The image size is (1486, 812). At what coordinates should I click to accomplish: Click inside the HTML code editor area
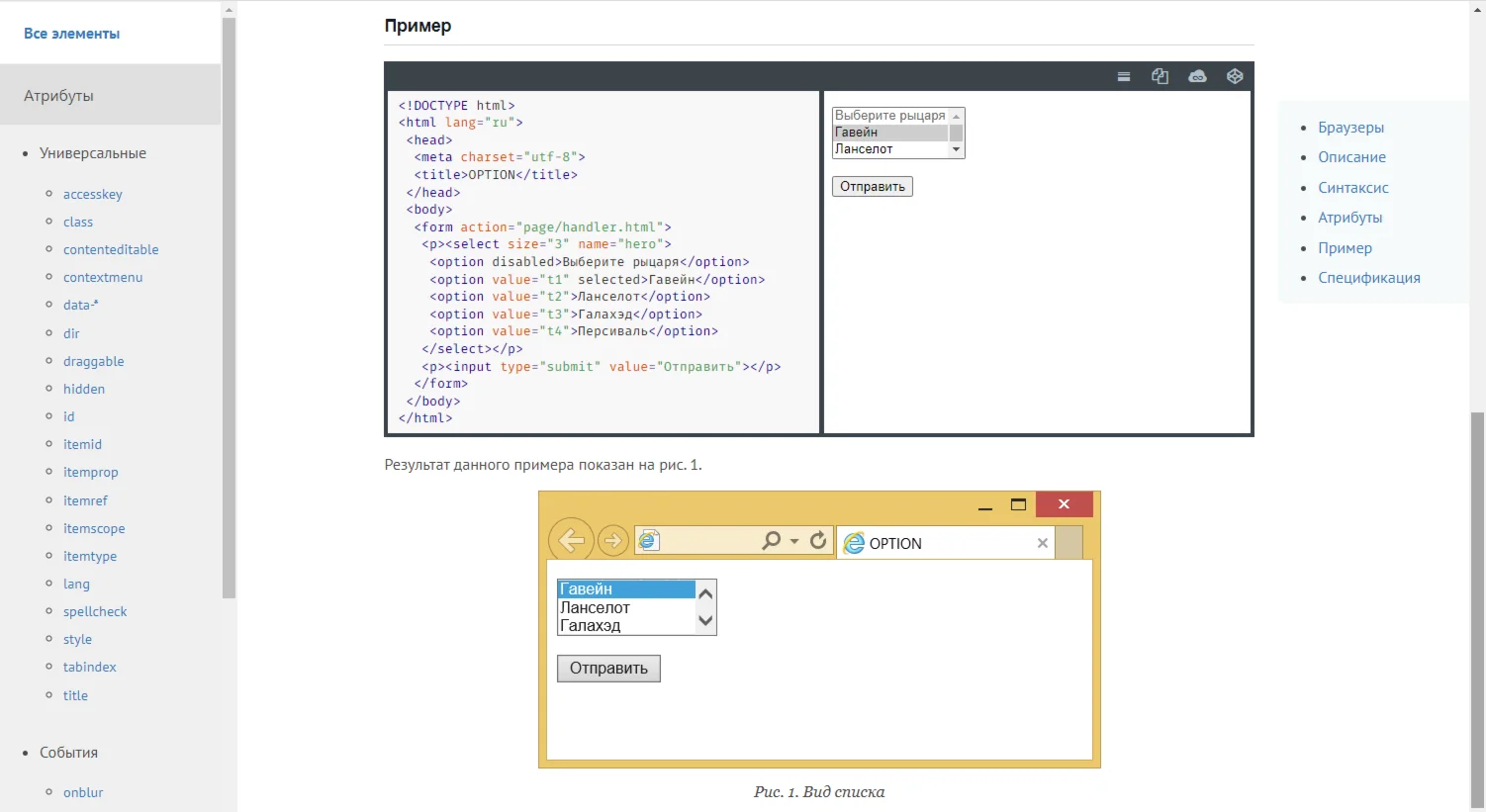click(604, 262)
